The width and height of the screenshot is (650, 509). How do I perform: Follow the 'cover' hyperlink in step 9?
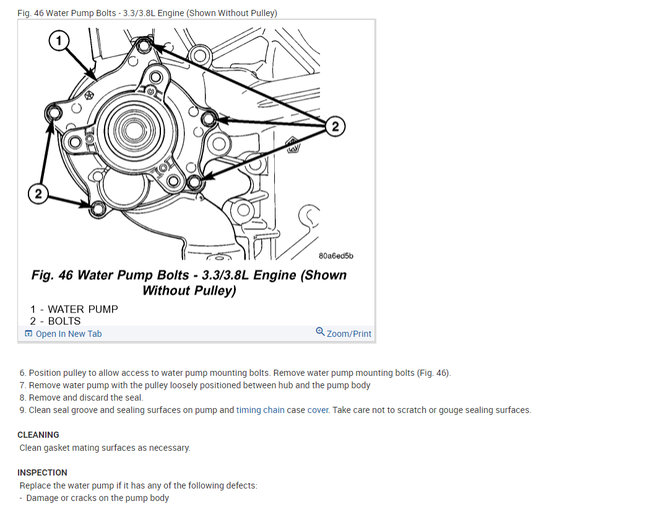(318, 410)
